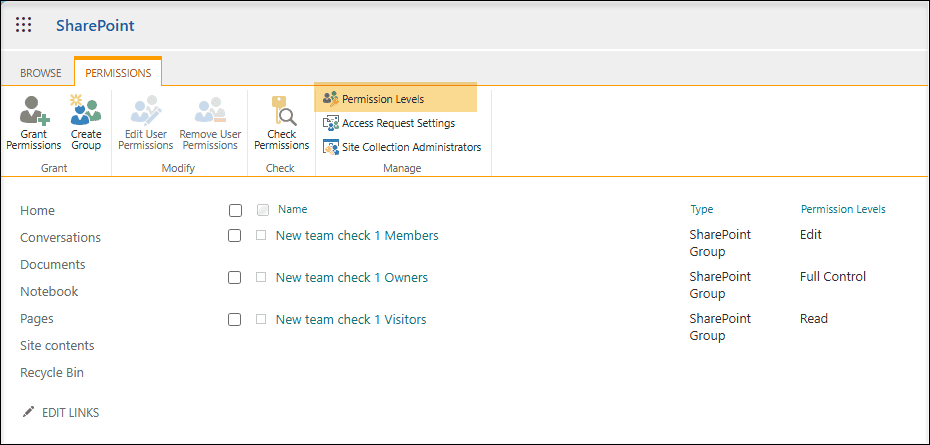Sort by the Permission Levels column header

[x=843, y=209]
